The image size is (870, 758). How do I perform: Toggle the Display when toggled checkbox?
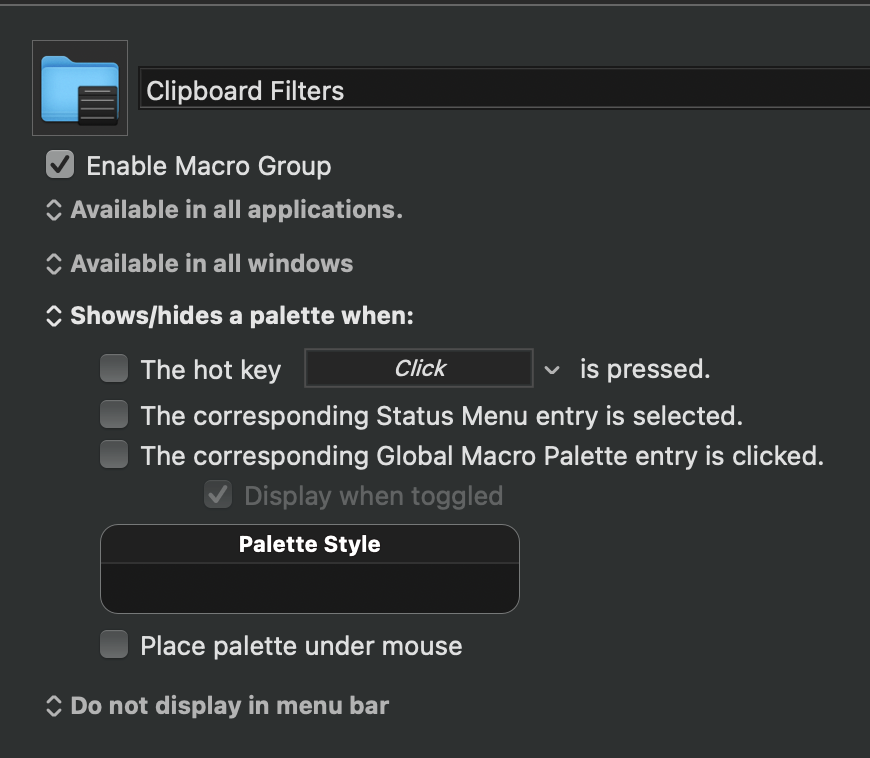[218, 494]
